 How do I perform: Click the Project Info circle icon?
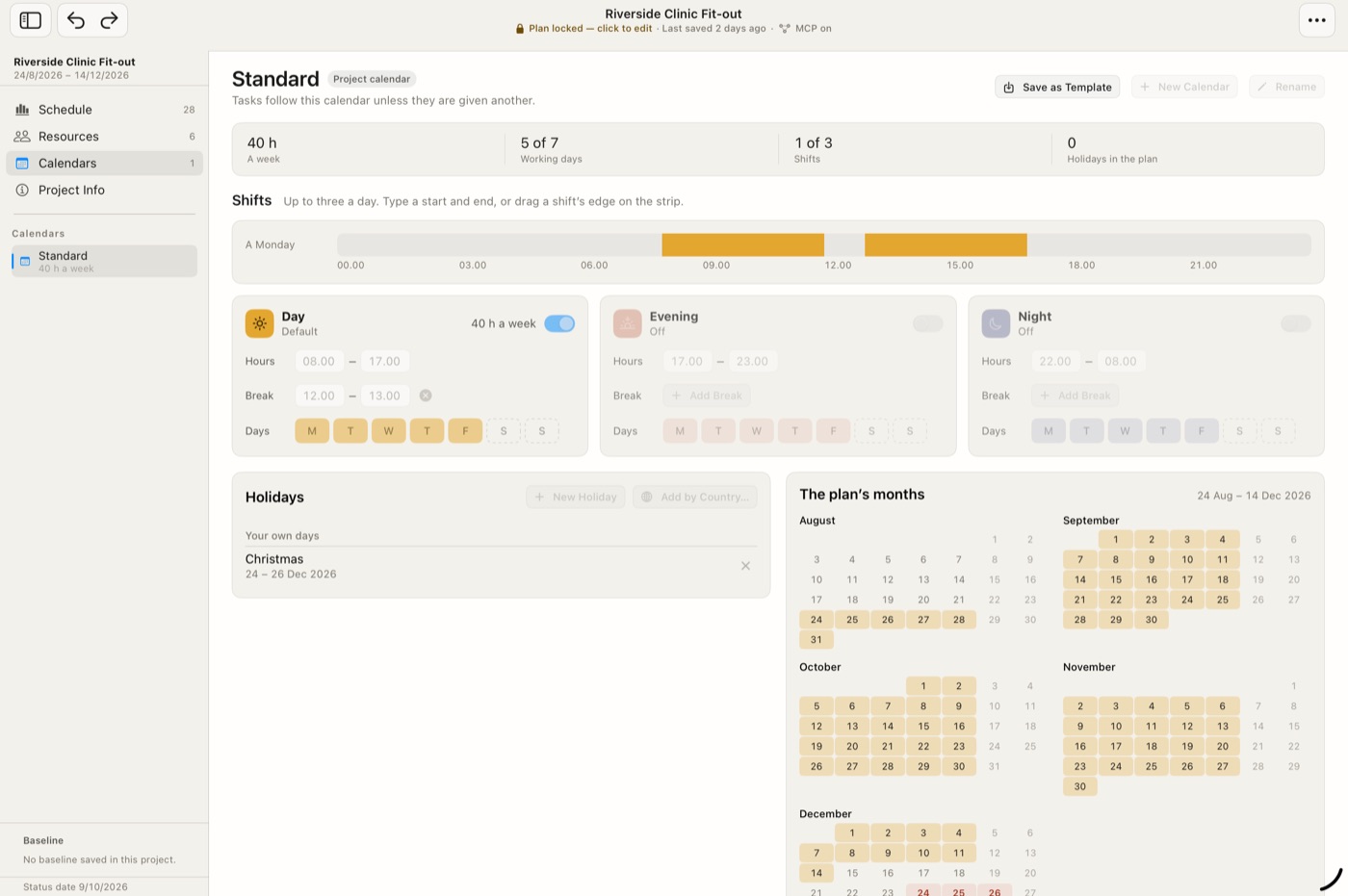22,191
